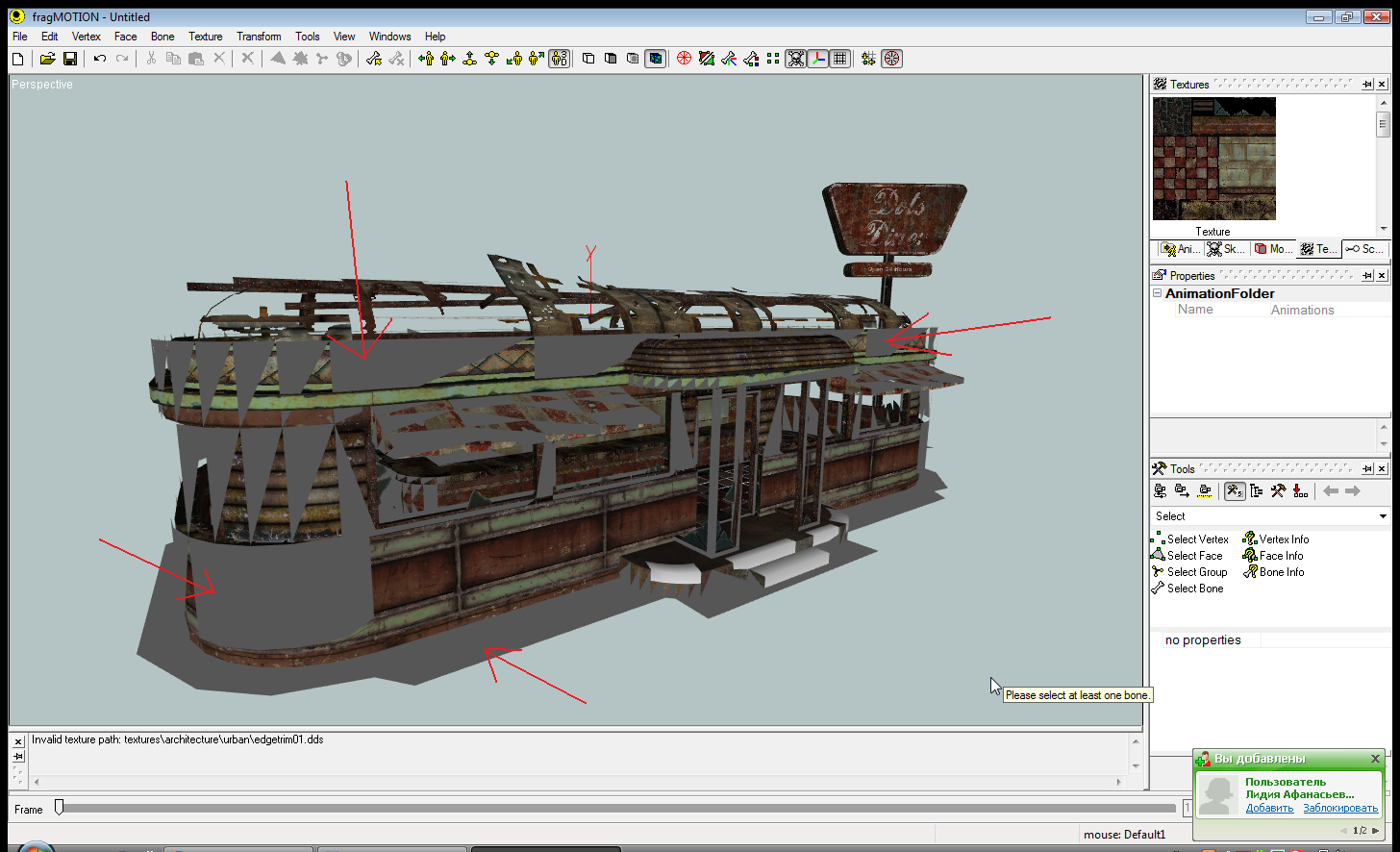Click the Frame timeline slider handle

point(59,808)
